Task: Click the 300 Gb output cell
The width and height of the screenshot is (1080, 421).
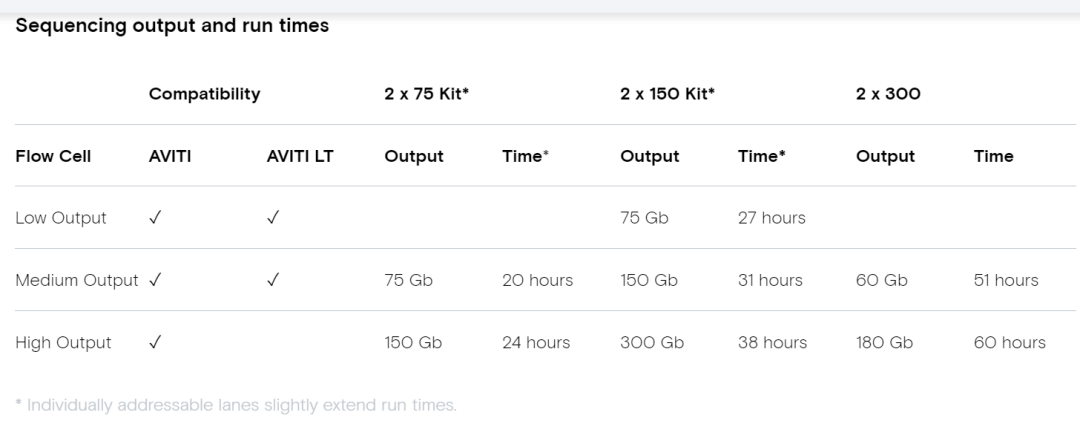Action: [x=652, y=342]
